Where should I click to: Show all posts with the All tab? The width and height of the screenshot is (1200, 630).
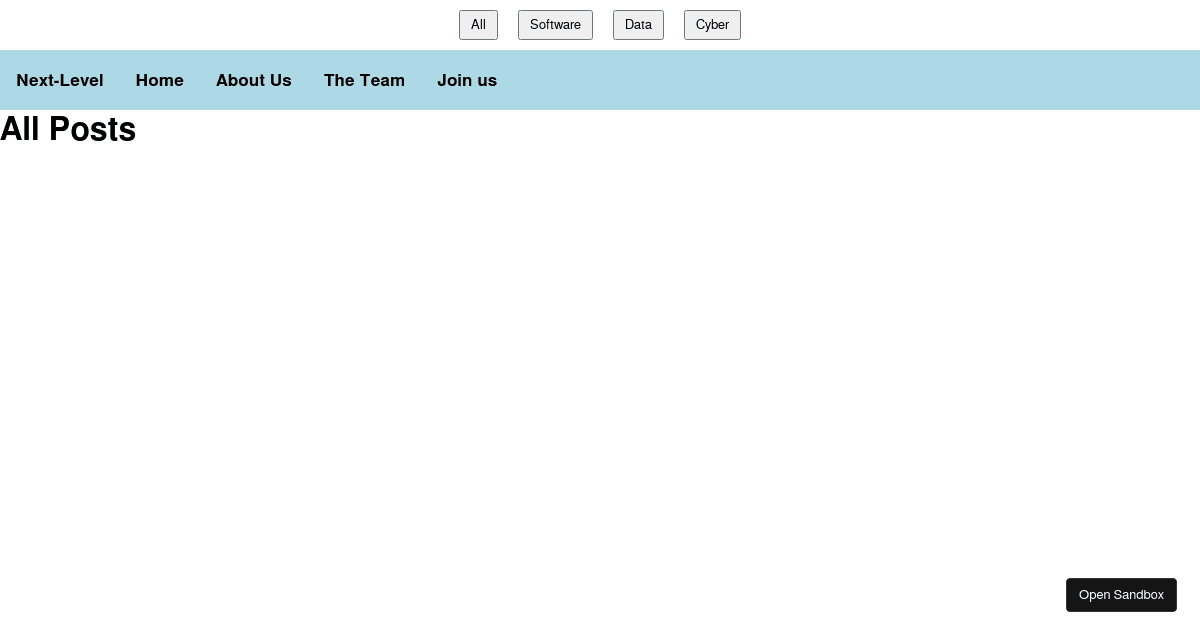pos(478,25)
